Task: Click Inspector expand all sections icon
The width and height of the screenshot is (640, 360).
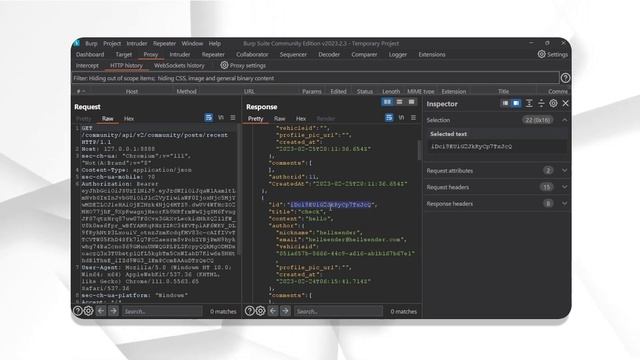Action: click(x=529, y=103)
